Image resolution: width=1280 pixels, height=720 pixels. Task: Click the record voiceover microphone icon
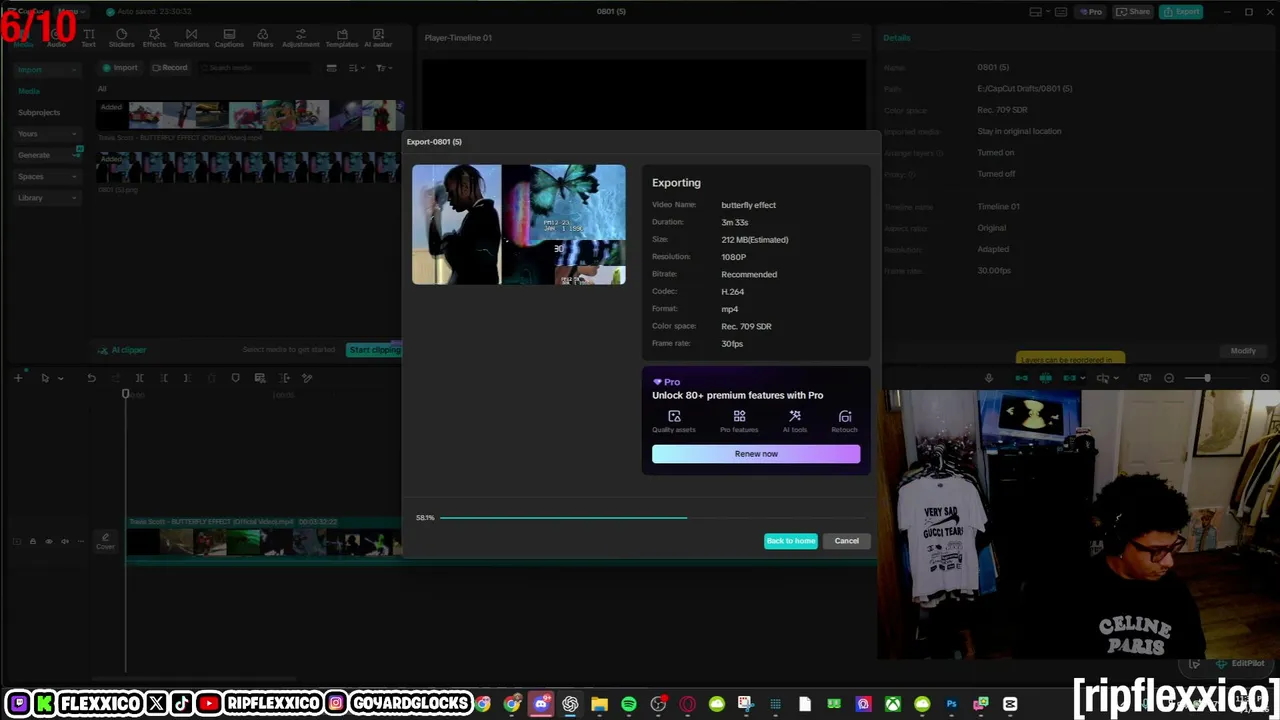pos(989,378)
